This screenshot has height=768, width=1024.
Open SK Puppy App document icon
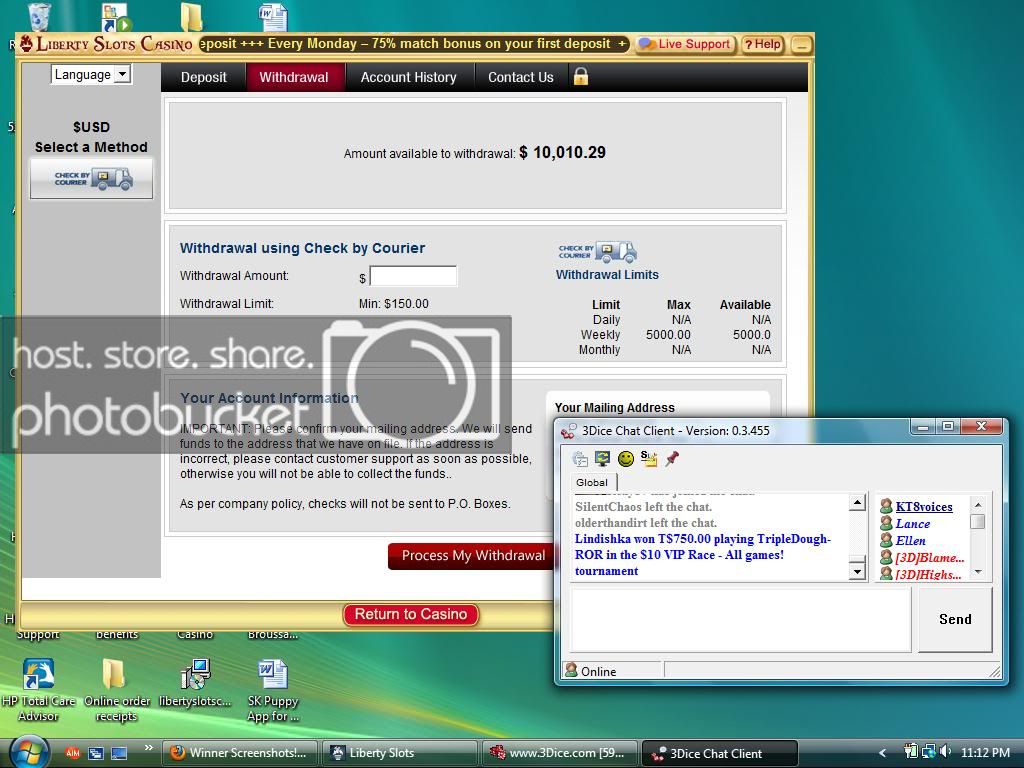[x=273, y=690]
